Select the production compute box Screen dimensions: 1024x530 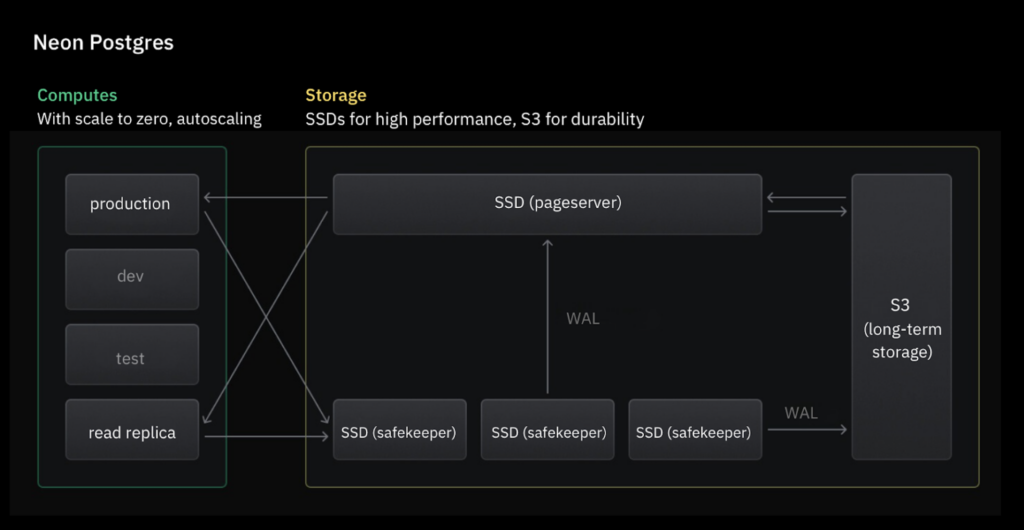[132, 204]
